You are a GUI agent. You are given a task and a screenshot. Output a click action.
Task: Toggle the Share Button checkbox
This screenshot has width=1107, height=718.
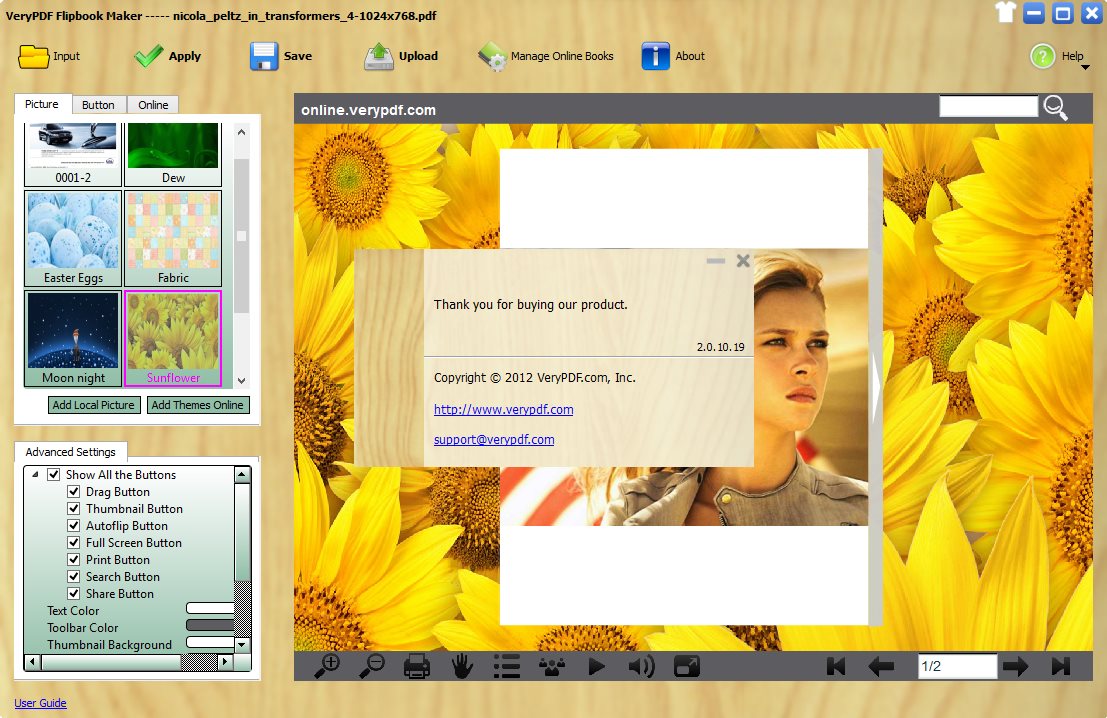coord(73,593)
